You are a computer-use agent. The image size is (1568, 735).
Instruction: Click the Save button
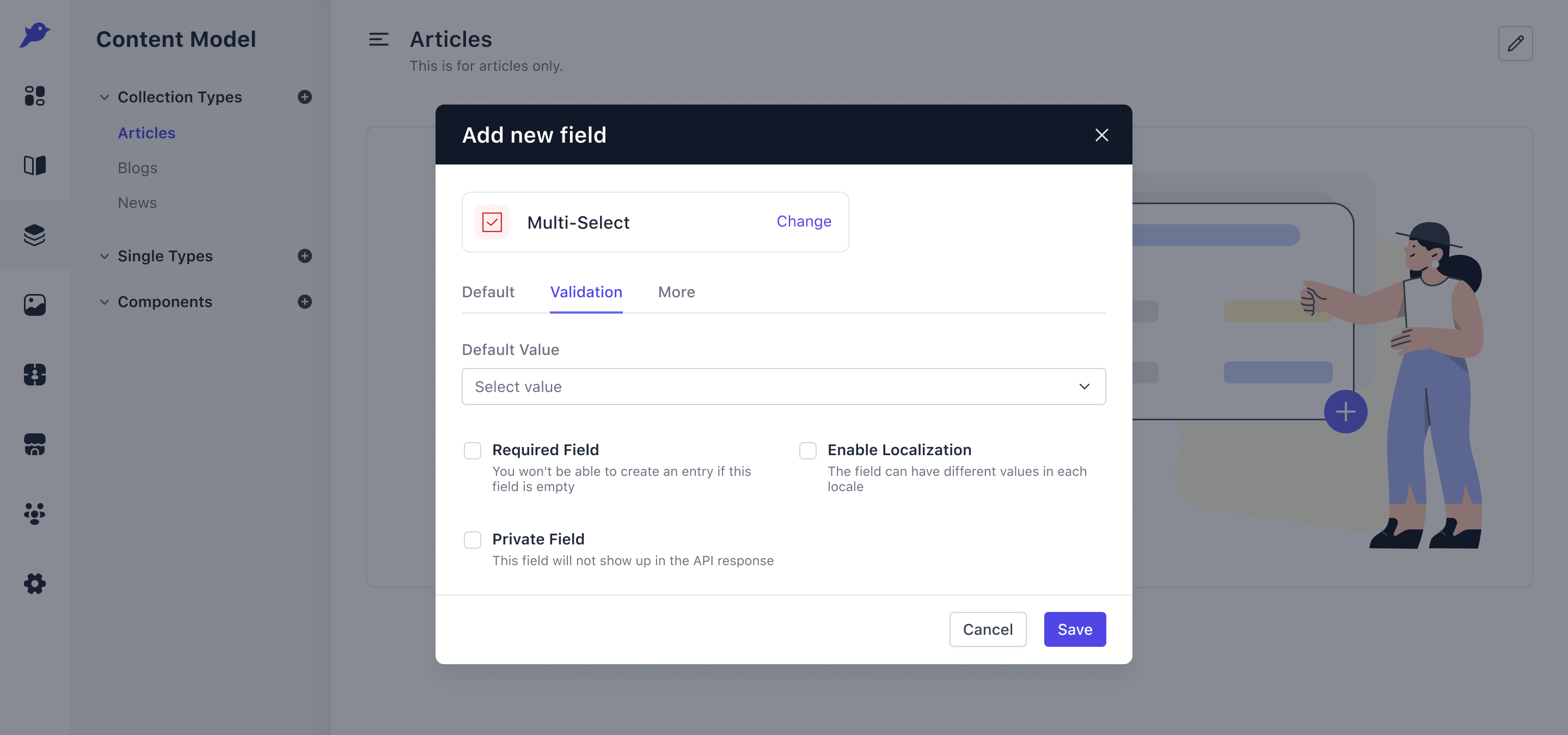coord(1075,629)
